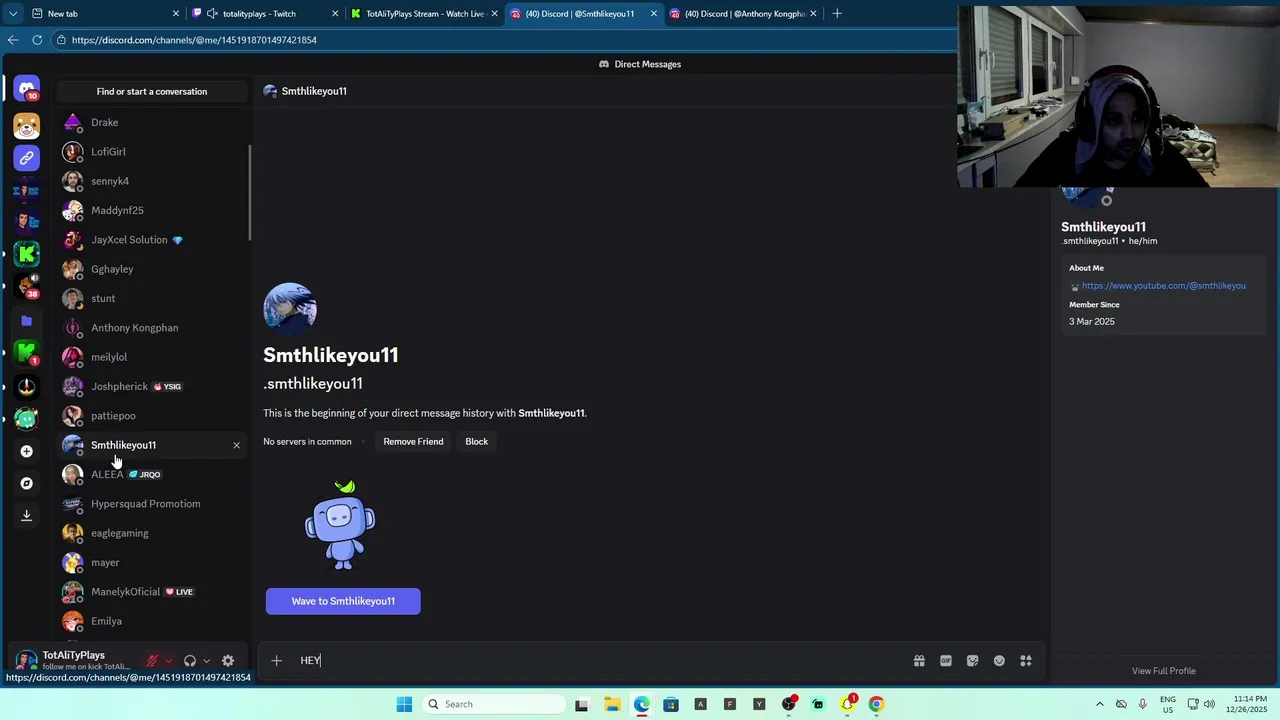1280x720 pixels.
Task: Open Discord Direct Messages home icon
Action: 27,89
